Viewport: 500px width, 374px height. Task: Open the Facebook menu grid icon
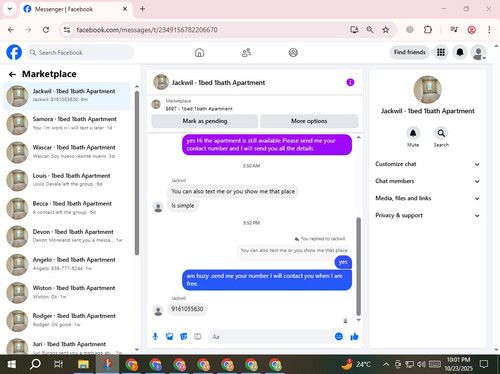(x=441, y=52)
